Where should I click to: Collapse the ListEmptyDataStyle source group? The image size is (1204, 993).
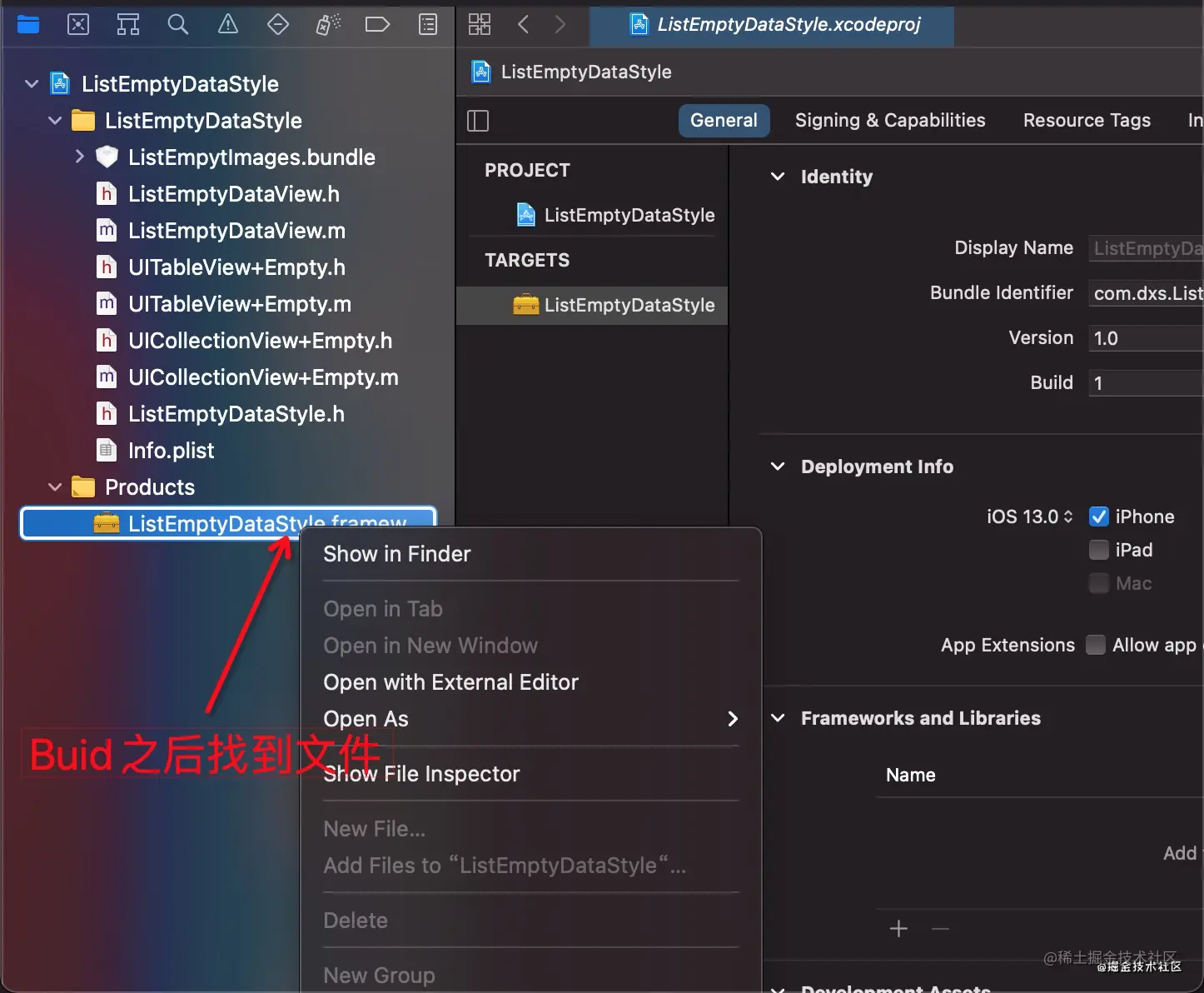coord(55,121)
